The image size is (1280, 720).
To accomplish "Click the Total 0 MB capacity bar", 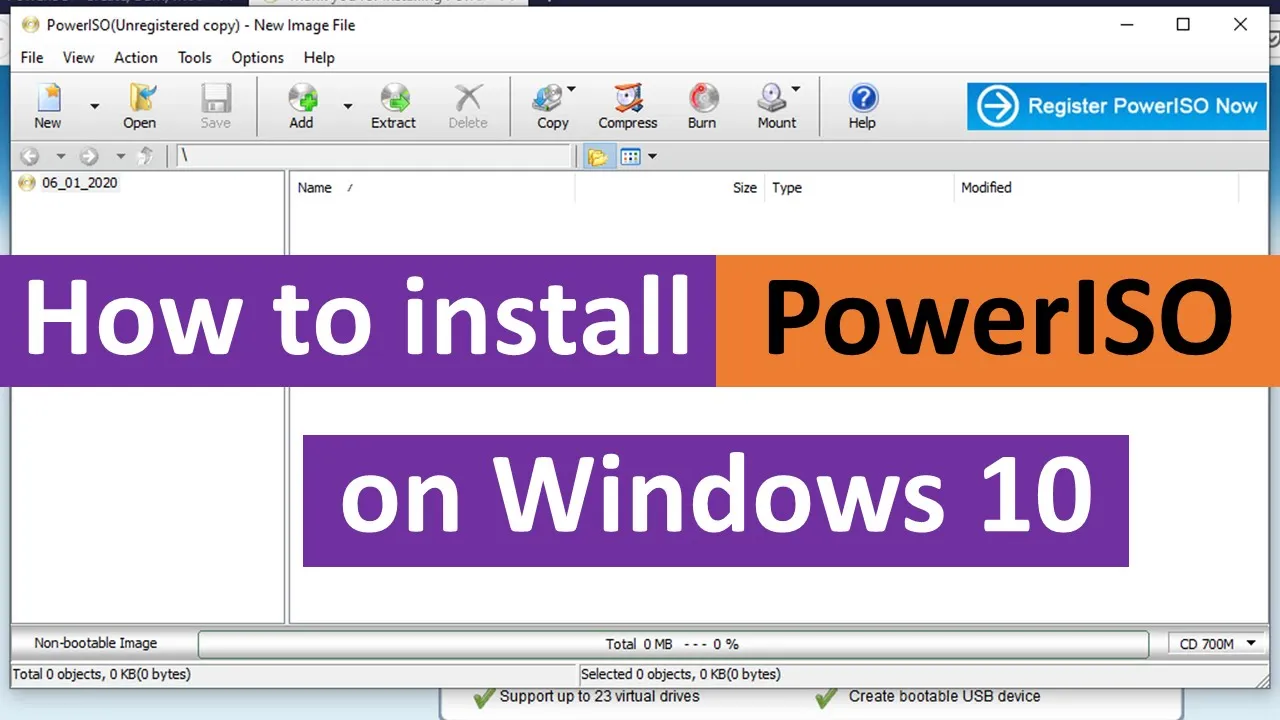I will 673,644.
